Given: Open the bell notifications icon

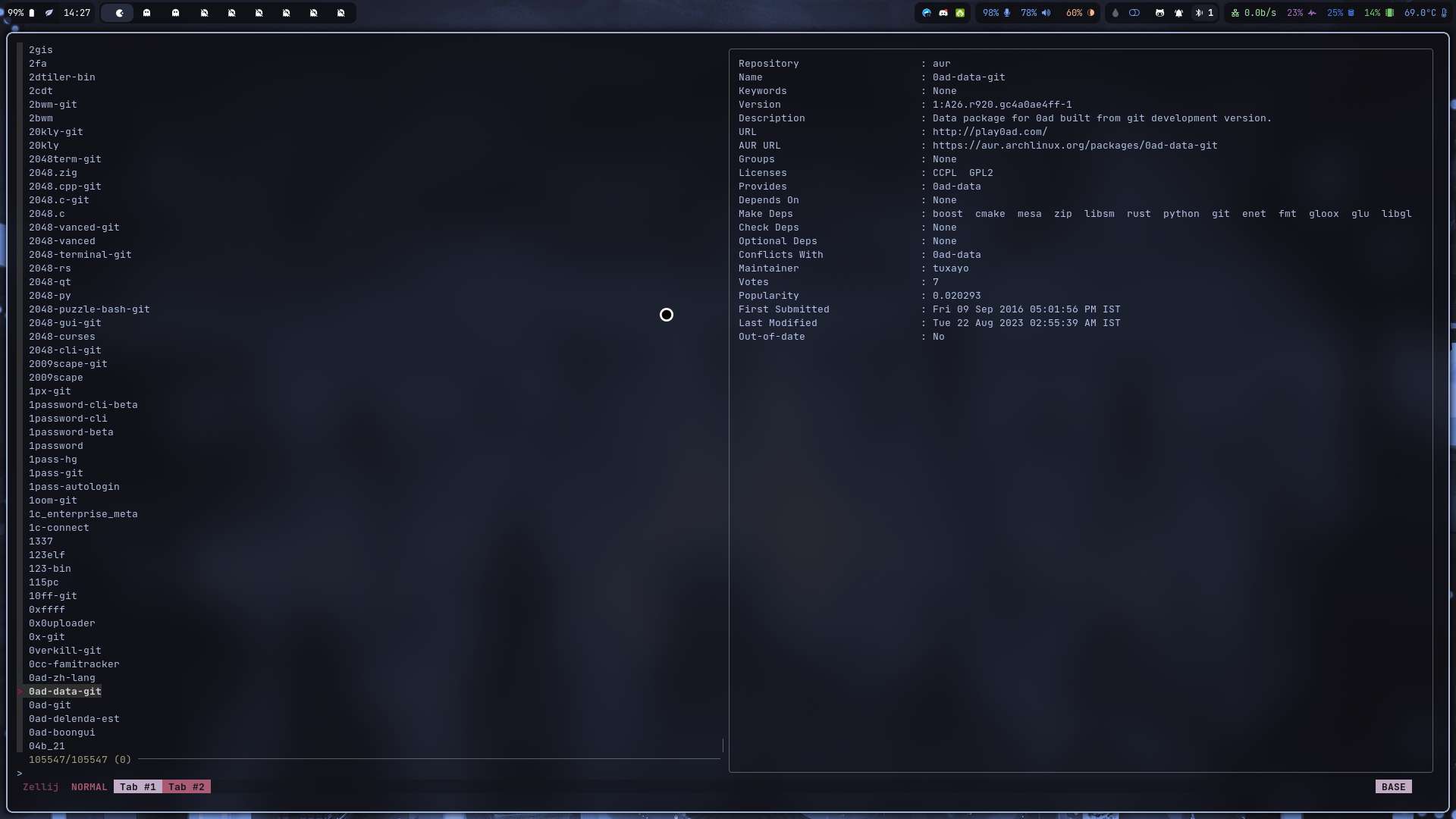Looking at the screenshot, I should tap(1178, 13).
